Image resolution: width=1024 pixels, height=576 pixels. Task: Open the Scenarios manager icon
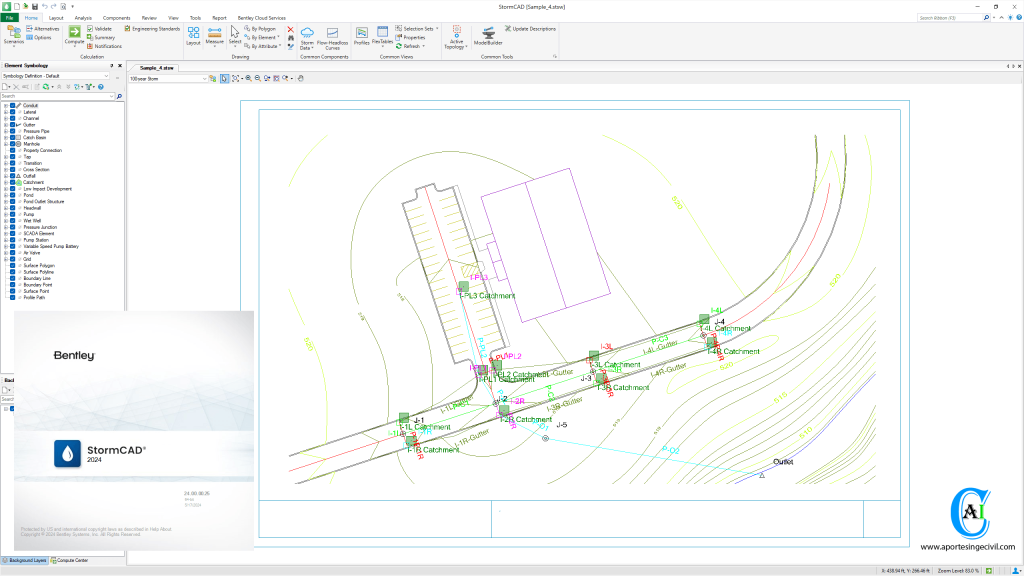click(x=14, y=35)
